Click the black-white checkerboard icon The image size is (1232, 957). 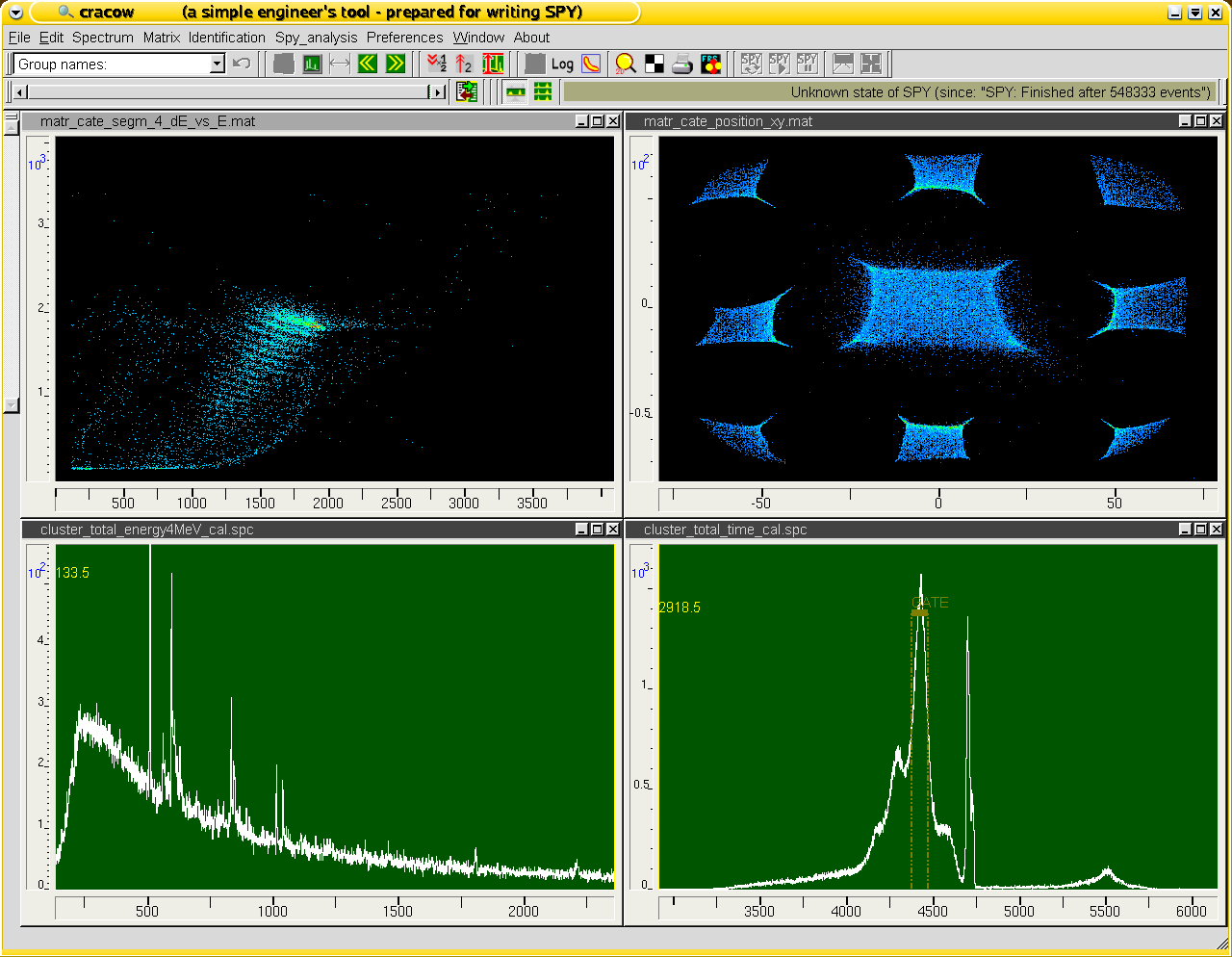point(654,65)
